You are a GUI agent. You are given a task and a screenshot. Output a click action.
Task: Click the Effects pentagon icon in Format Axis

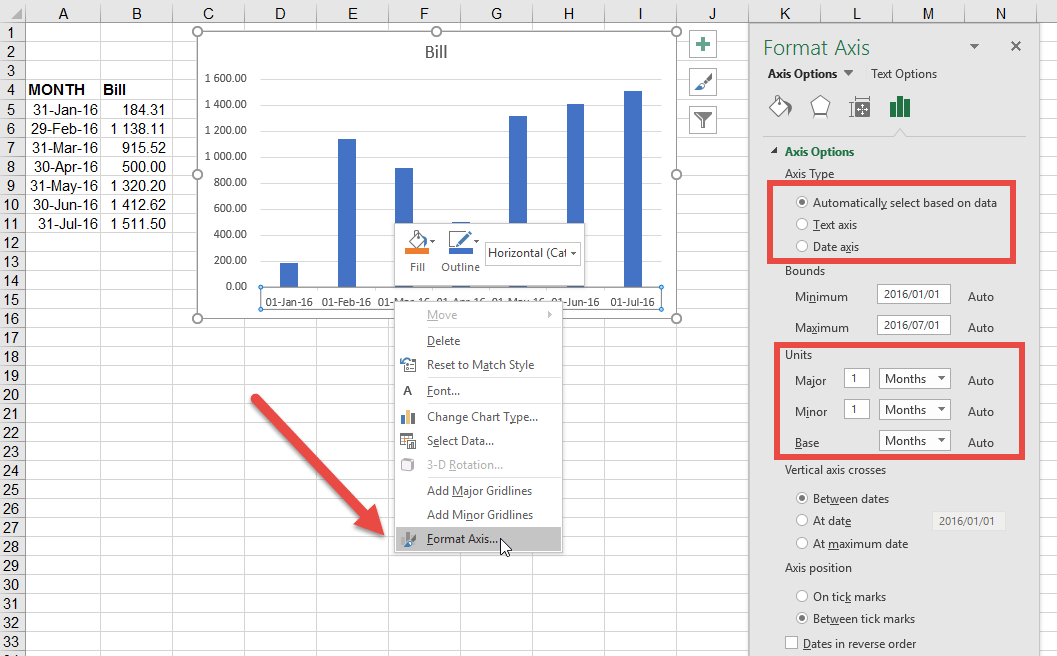tap(820, 106)
